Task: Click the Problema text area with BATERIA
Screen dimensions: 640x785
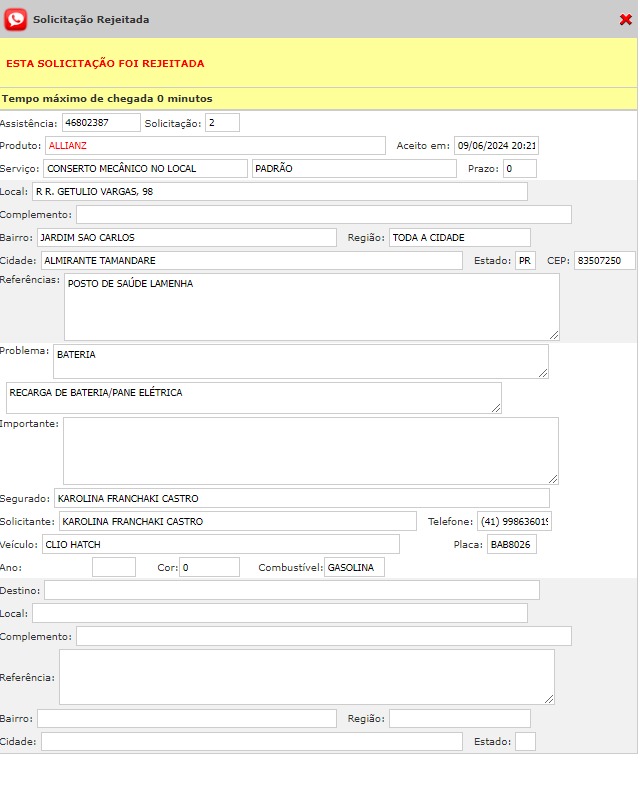Action: [300, 362]
